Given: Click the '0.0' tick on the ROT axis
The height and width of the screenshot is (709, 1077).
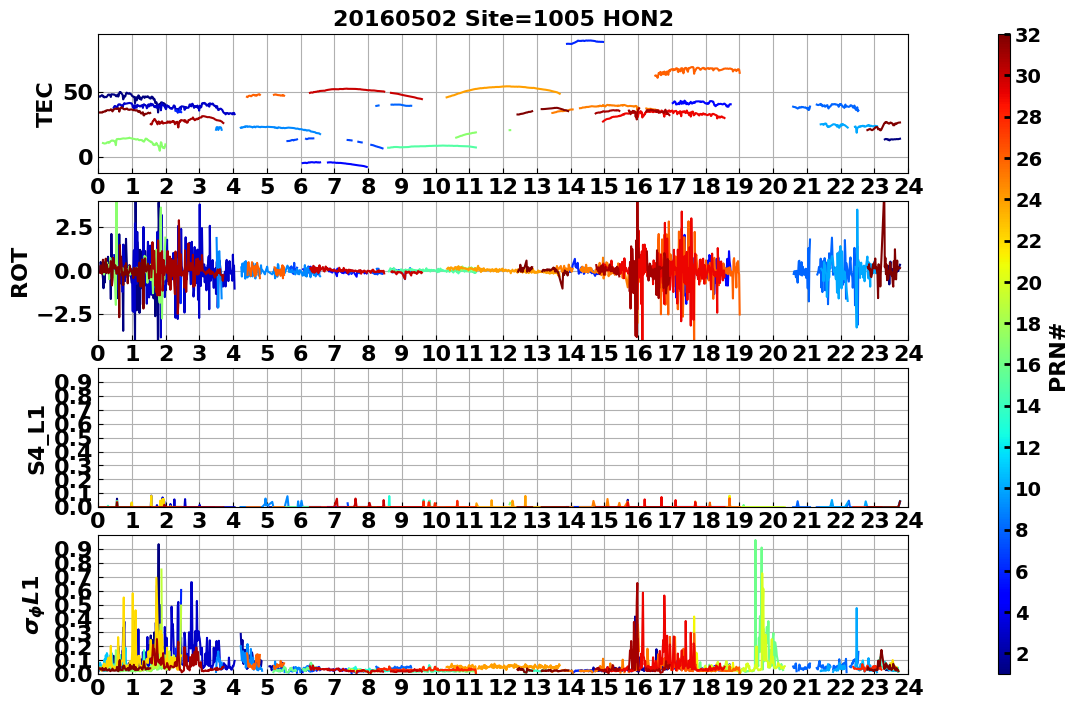Looking at the screenshot, I should 72,271.
